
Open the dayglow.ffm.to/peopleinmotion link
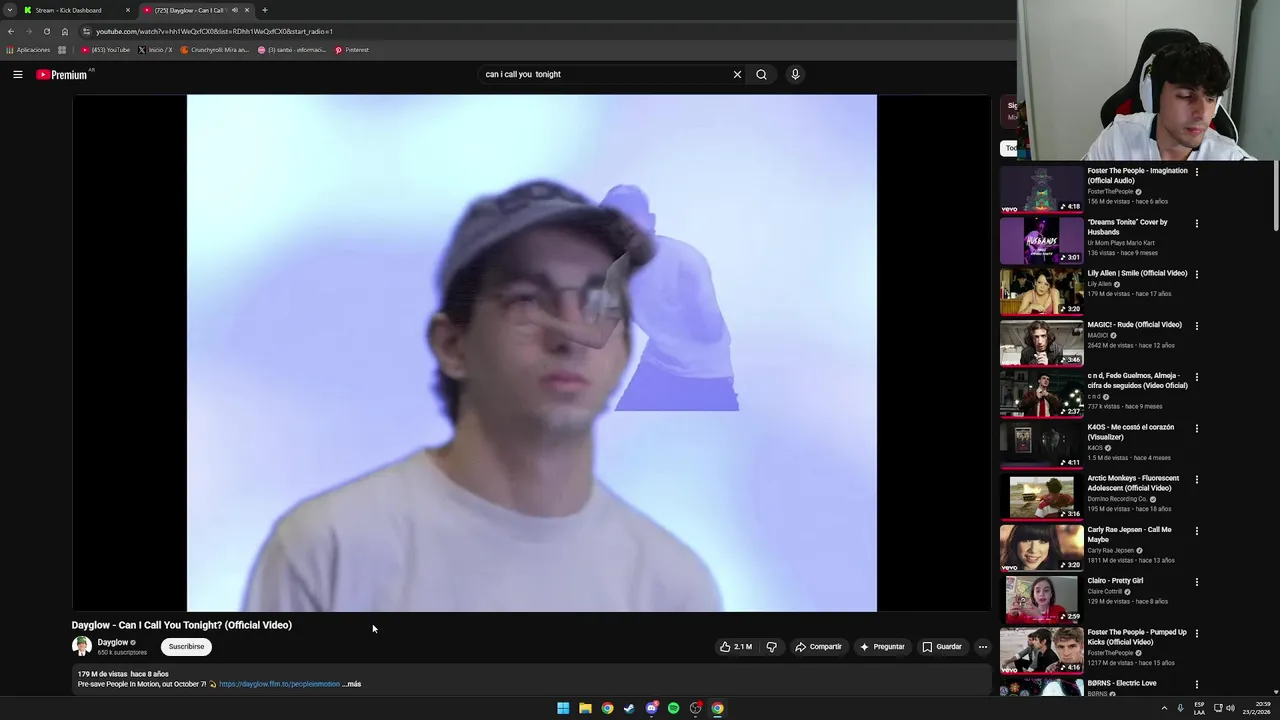(x=279, y=684)
